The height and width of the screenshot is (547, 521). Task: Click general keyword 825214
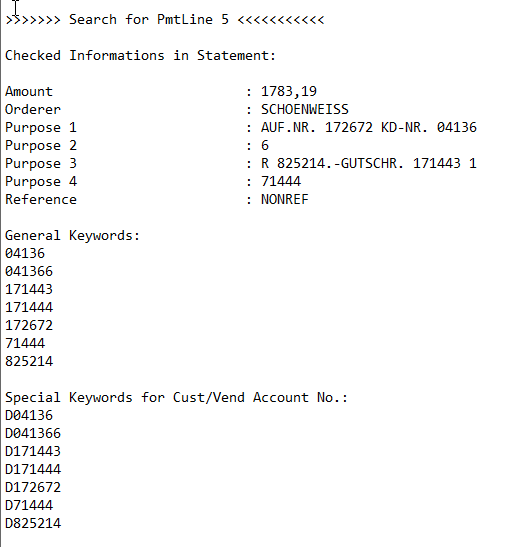pyautogui.click(x=29, y=361)
